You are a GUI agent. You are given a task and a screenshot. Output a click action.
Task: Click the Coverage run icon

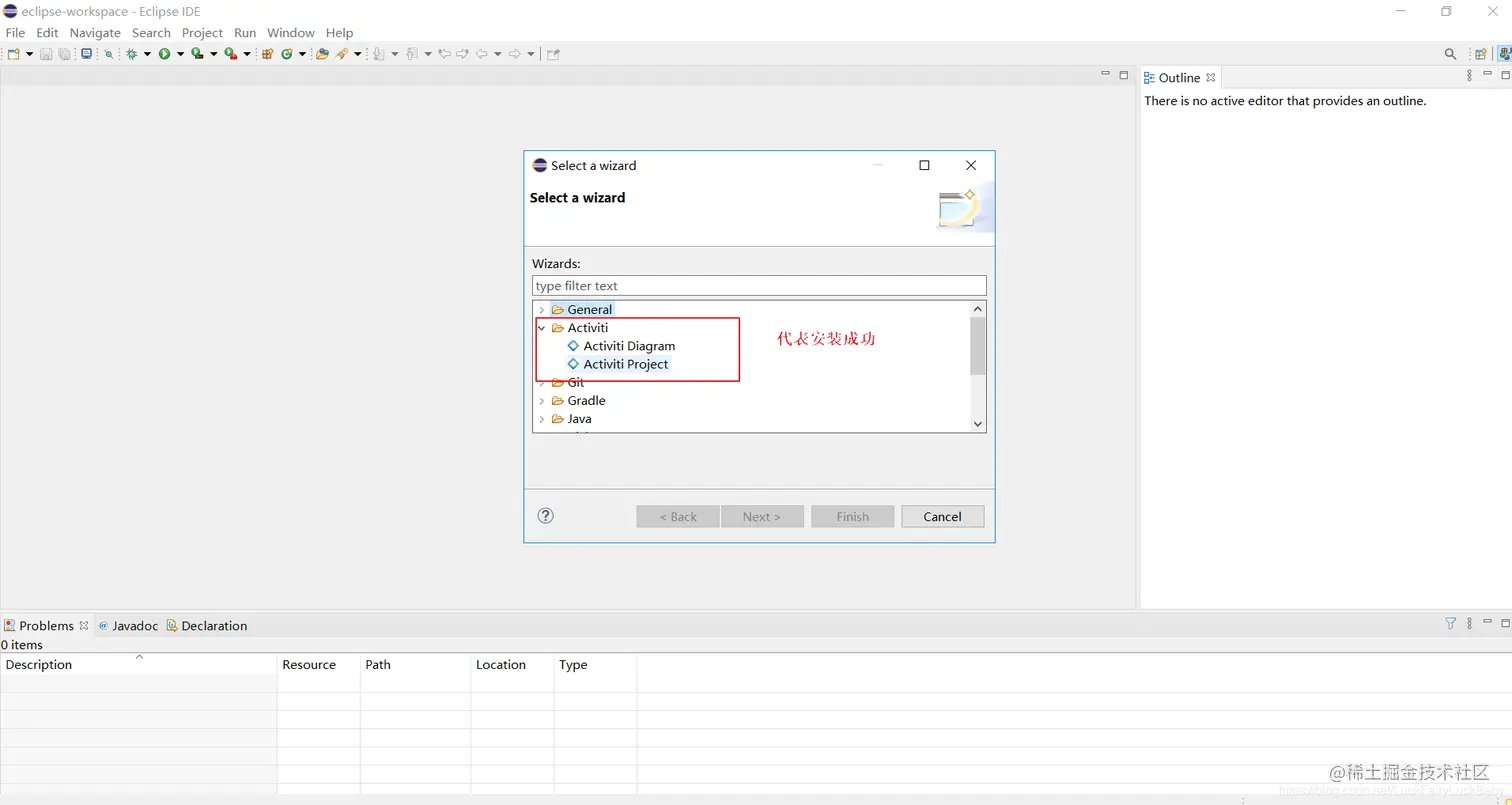197,54
